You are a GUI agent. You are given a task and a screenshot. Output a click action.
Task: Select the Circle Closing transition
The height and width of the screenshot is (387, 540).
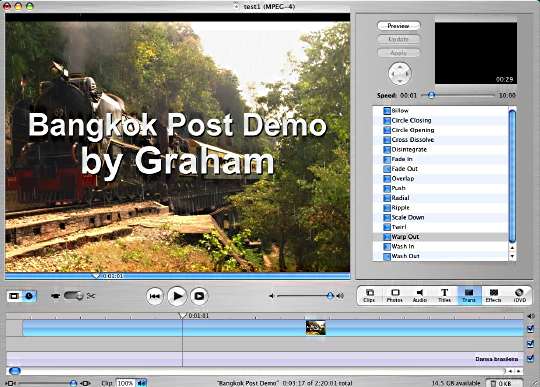[440, 120]
